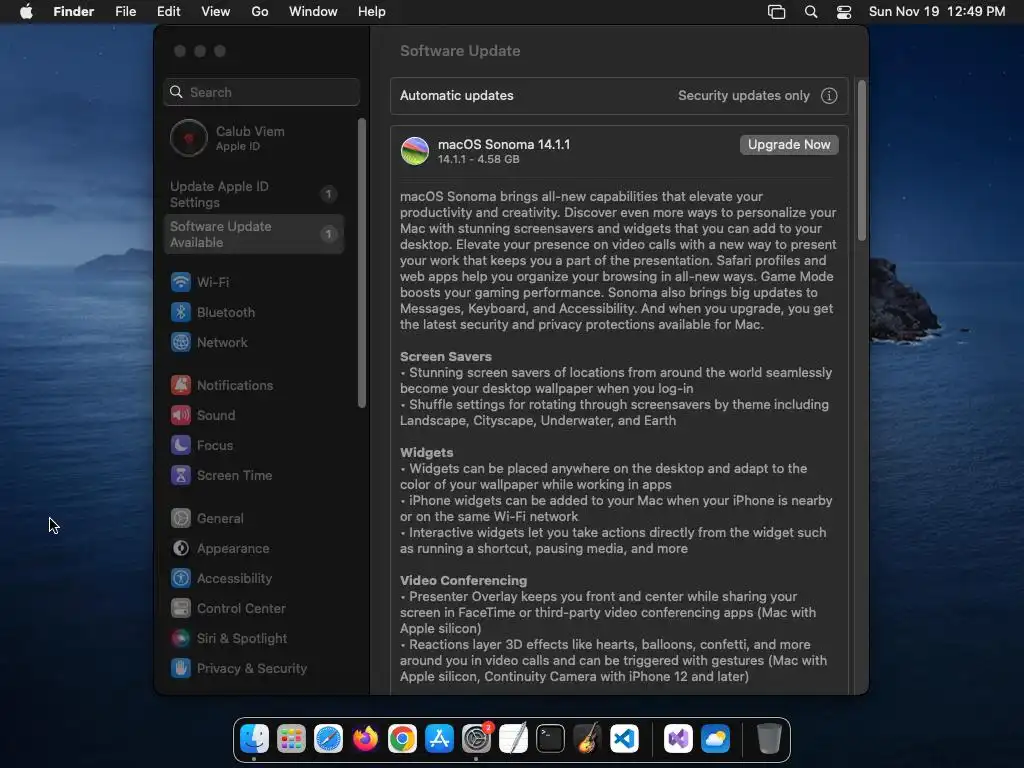Open Wi-Fi settings icon in sidebar
The width and height of the screenshot is (1024, 768).
point(181,282)
